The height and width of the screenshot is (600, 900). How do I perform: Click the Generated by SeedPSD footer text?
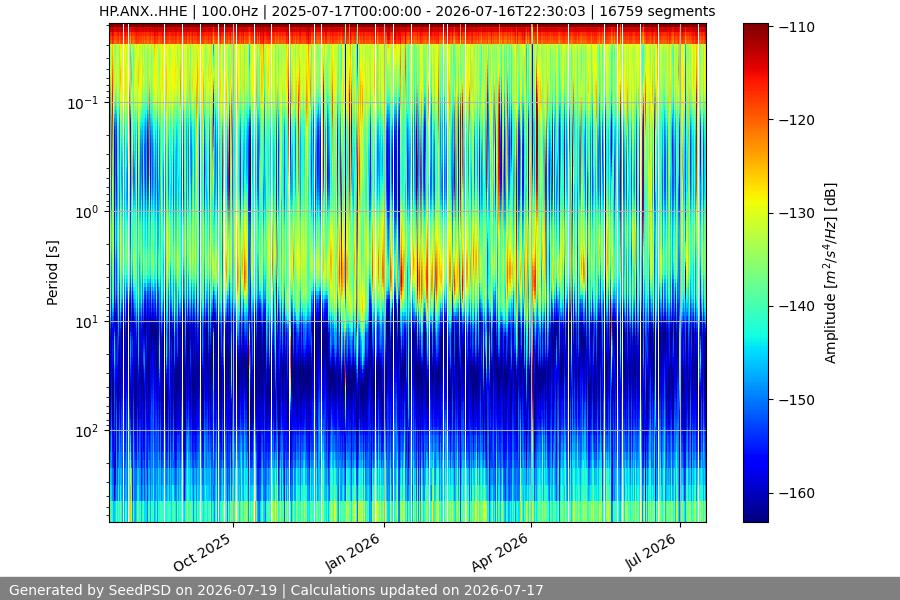pyautogui.click(x=276, y=590)
